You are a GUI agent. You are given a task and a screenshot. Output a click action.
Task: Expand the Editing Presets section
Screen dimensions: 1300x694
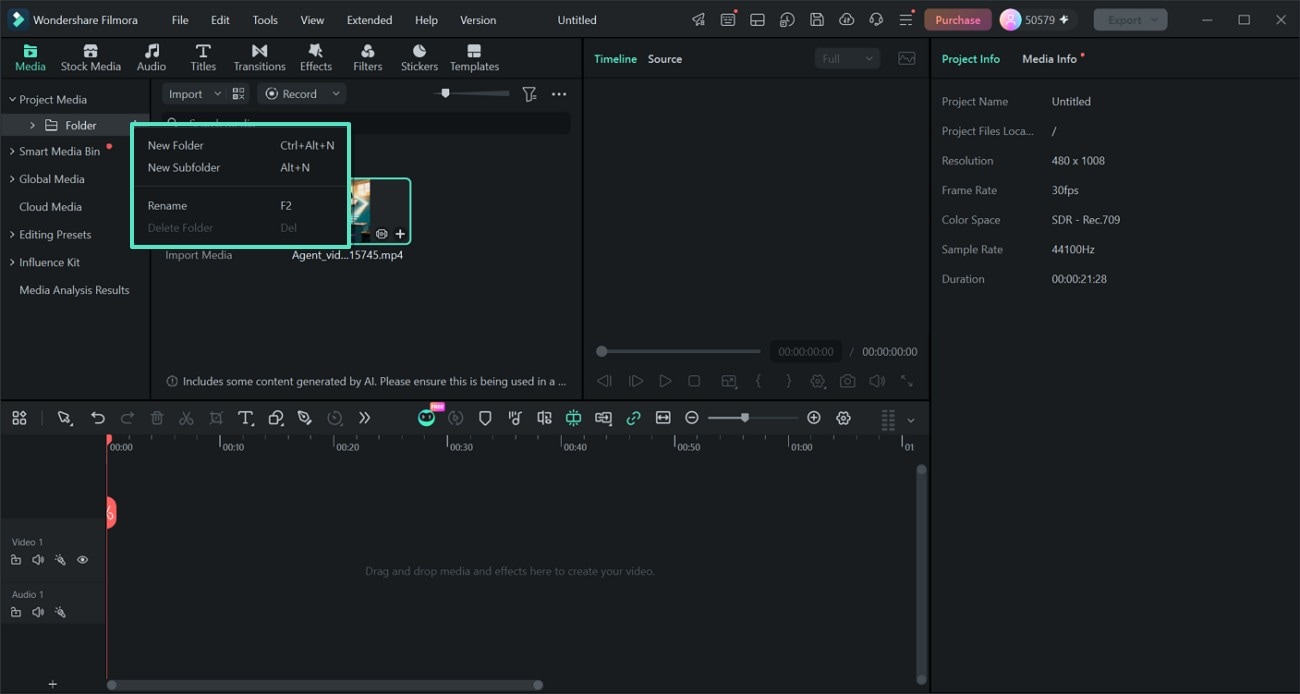12,235
